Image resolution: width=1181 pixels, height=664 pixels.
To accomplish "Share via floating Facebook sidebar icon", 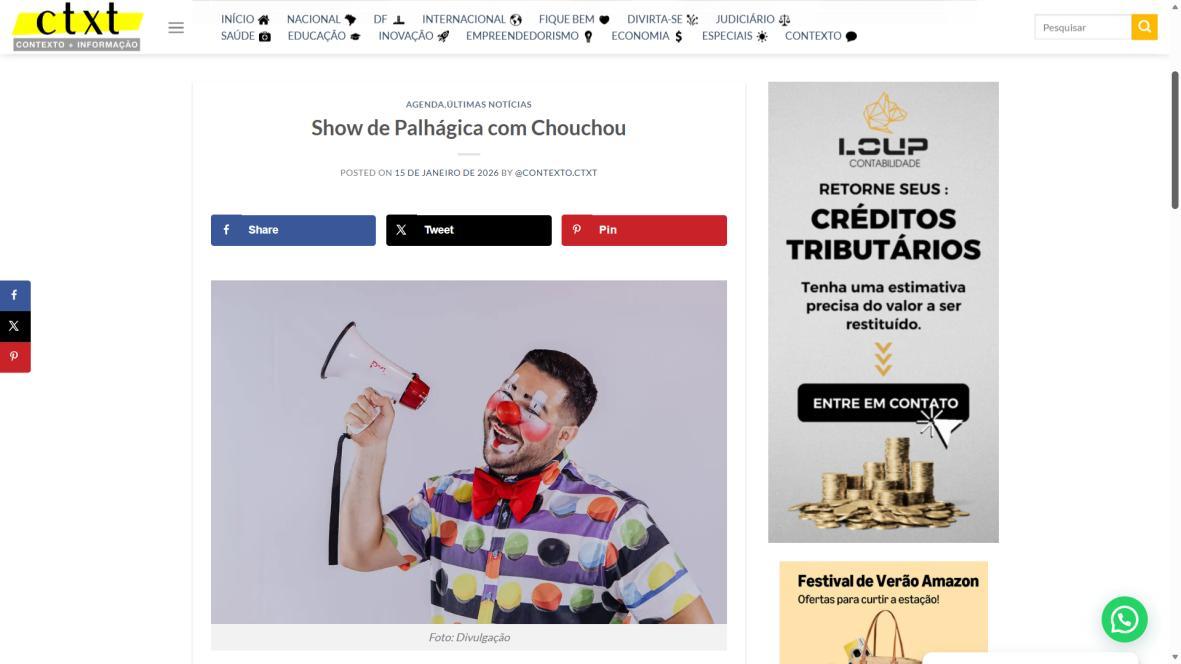I will 14,295.
